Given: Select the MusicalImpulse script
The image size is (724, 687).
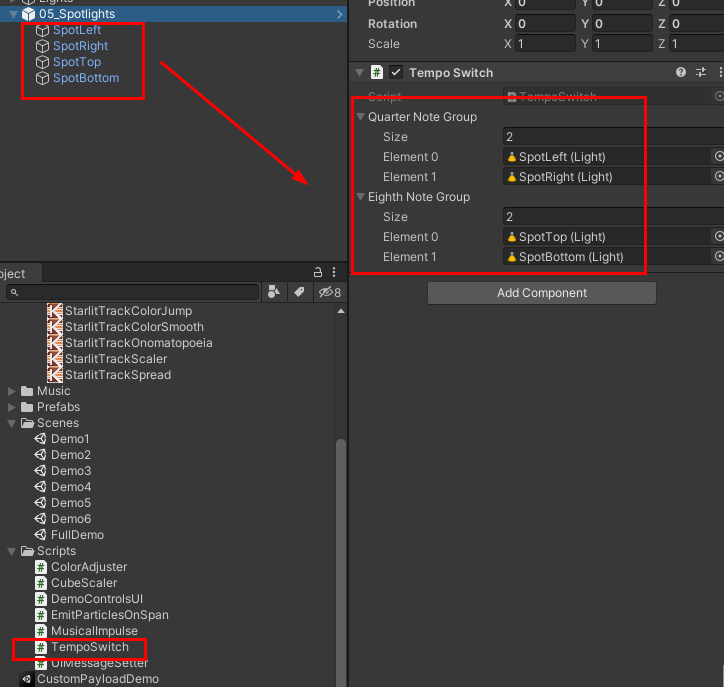Looking at the screenshot, I should pyautogui.click(x=94, y=631).
